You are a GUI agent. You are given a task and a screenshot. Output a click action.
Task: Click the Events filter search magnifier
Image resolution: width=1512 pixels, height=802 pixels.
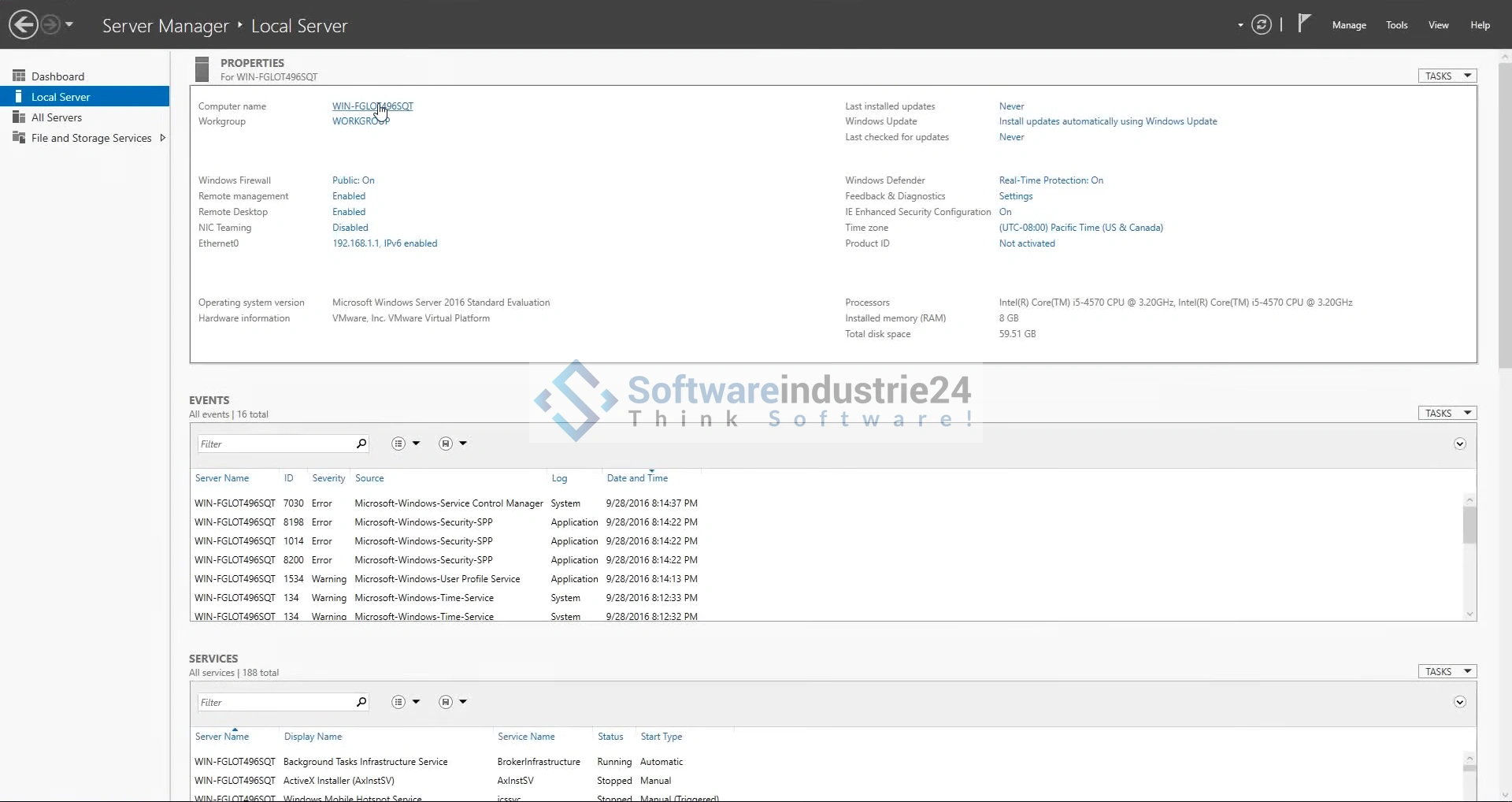coord(361,444)
